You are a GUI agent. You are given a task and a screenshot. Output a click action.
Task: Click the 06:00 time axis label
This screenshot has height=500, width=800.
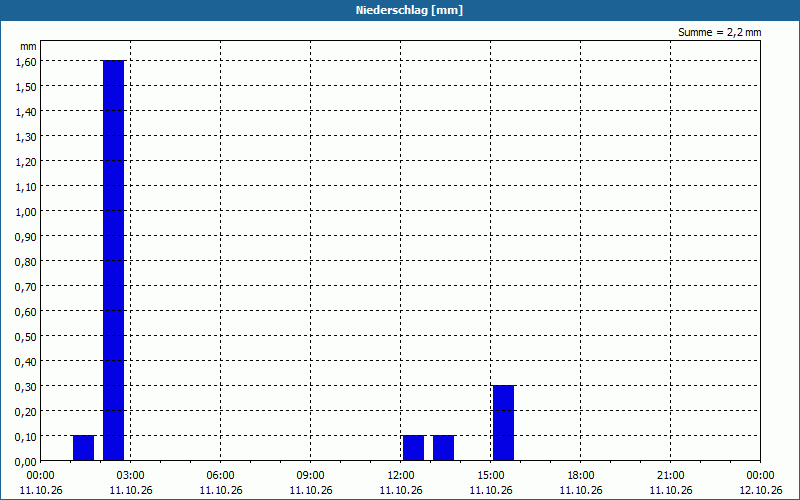[221, 476]
